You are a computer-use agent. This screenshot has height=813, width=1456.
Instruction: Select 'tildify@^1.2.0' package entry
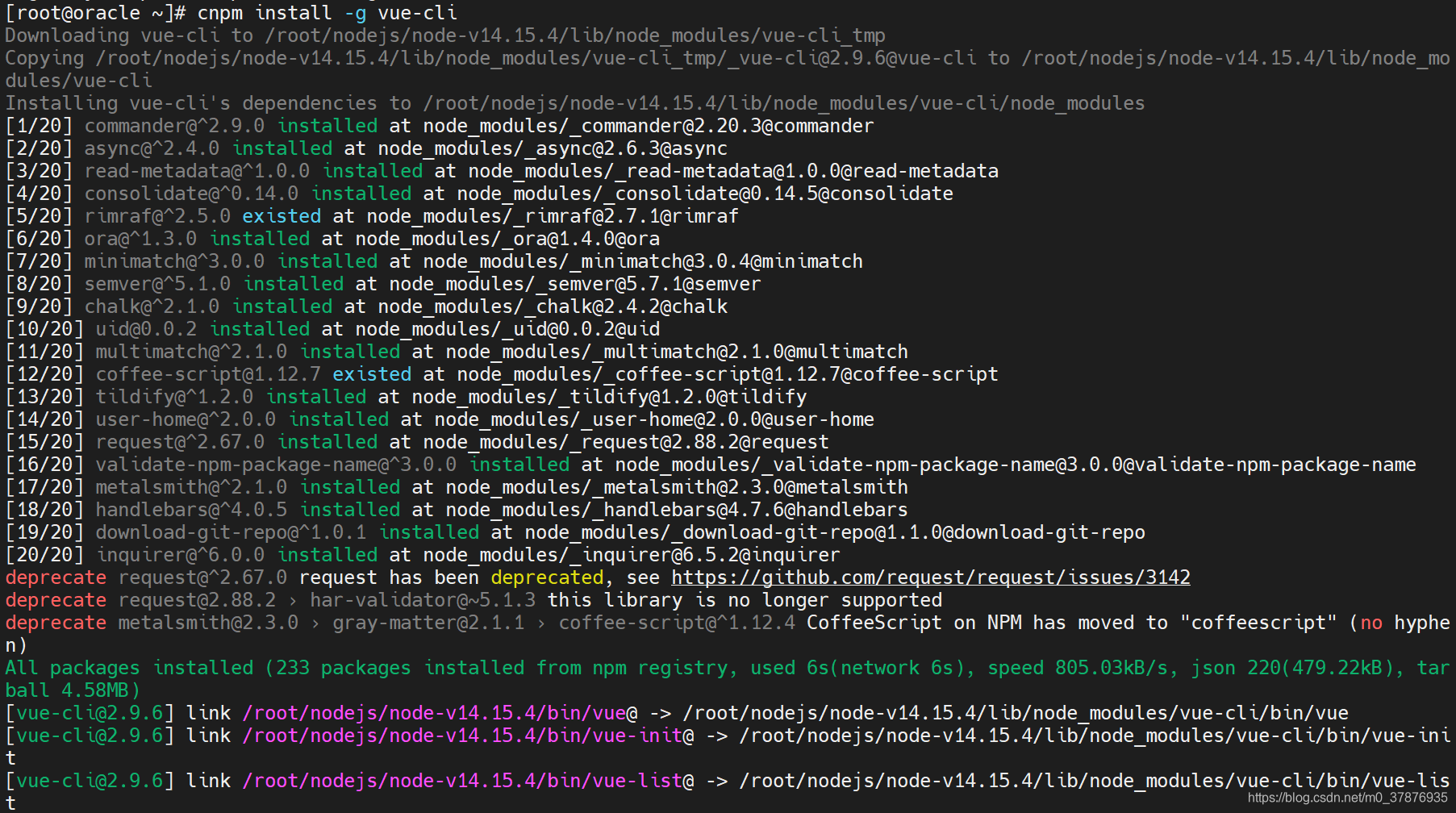(x=174, y=397)
